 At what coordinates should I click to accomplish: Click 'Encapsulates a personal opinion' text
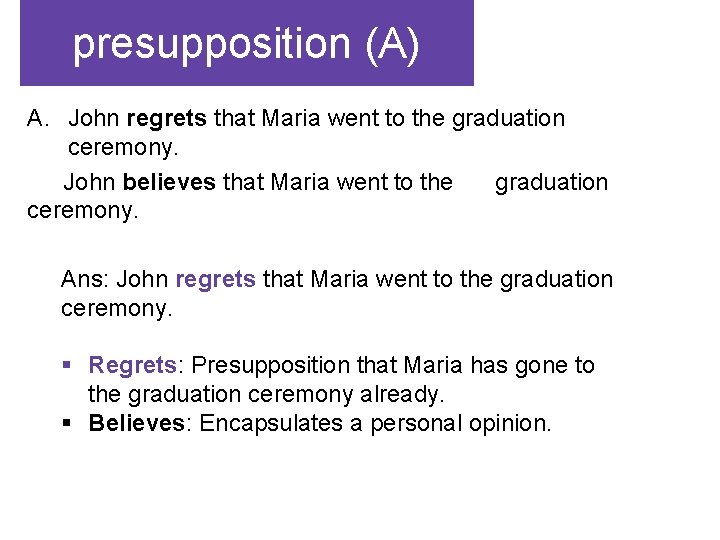click(375, 423)
